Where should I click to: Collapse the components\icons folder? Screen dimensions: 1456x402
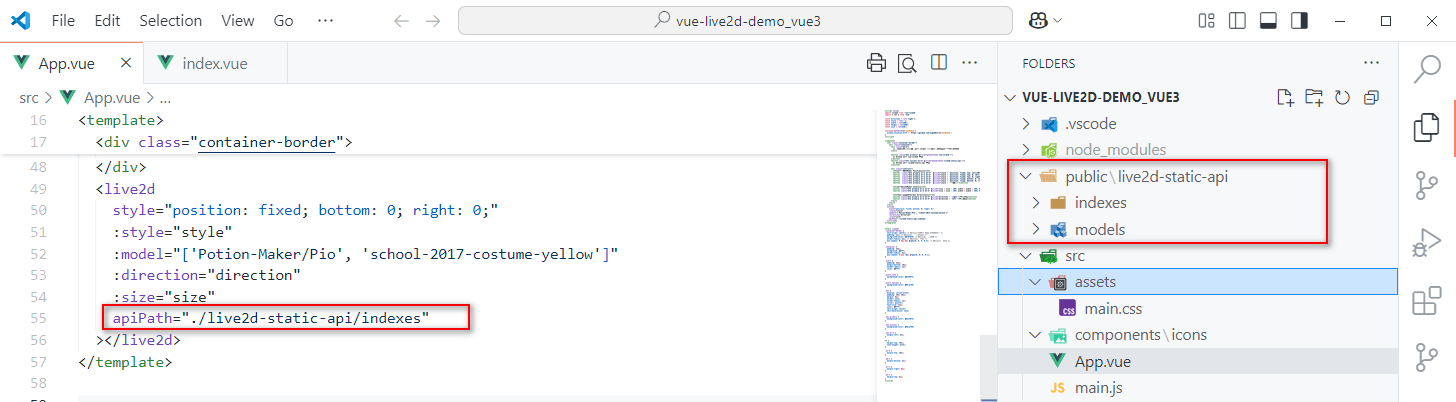point(1034,335)
